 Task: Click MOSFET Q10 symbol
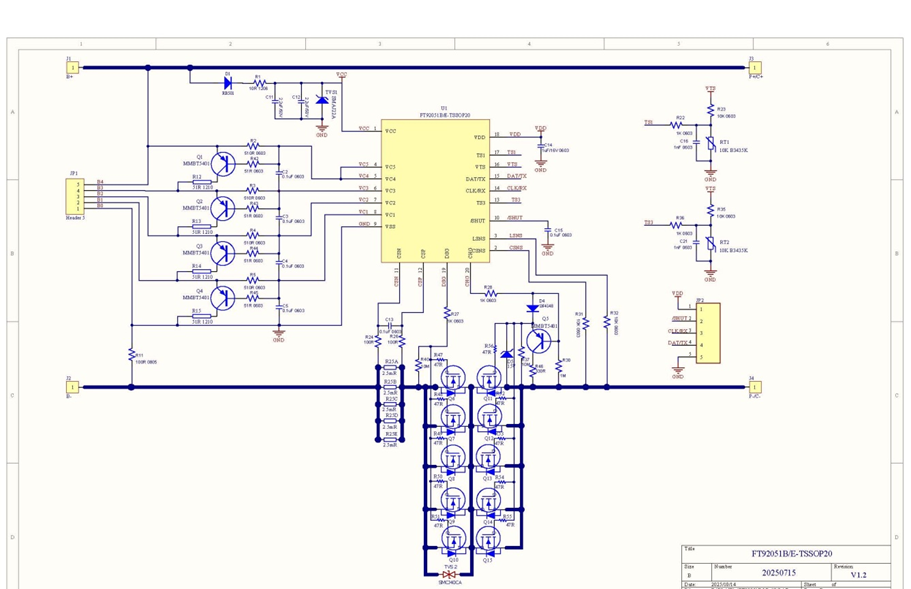(x=453, y=540)
